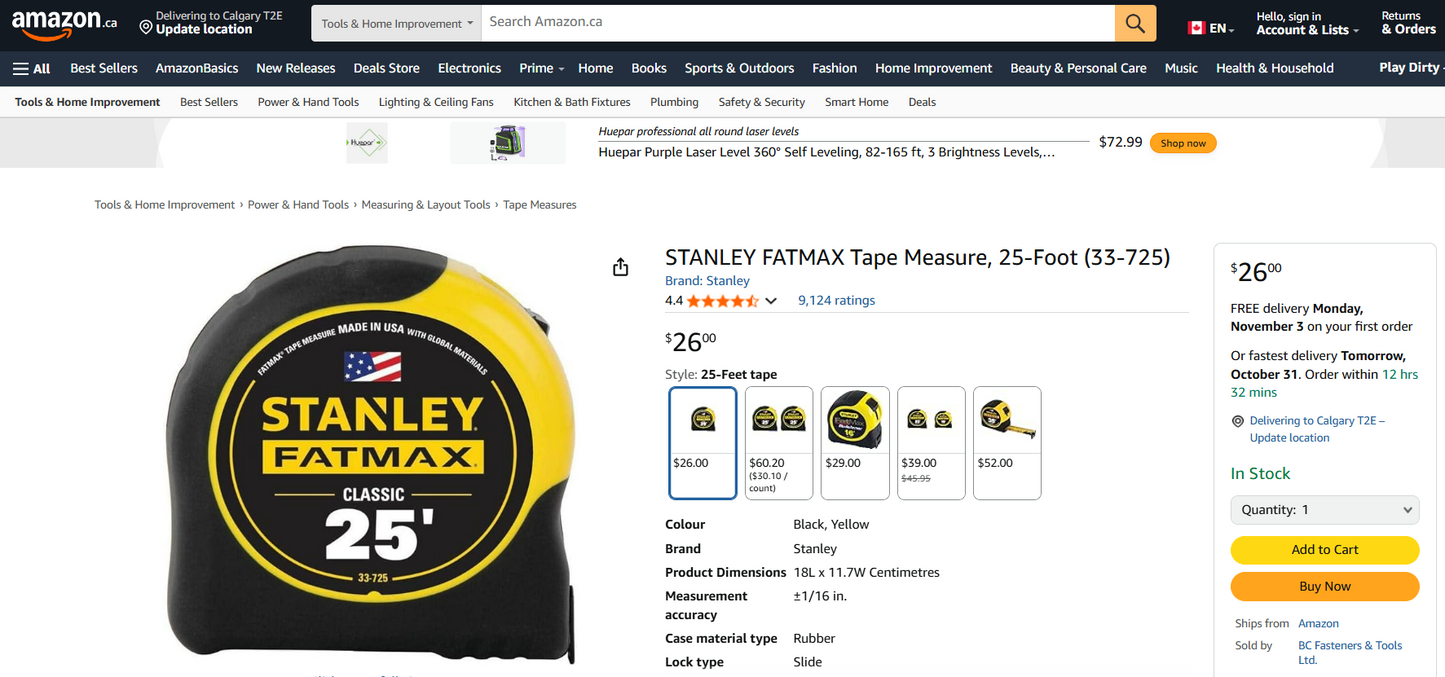Viewport: 1445px width, 677px height.
Task: Switch to the Best Sellers nav item
Action: [x=103, y=68]
